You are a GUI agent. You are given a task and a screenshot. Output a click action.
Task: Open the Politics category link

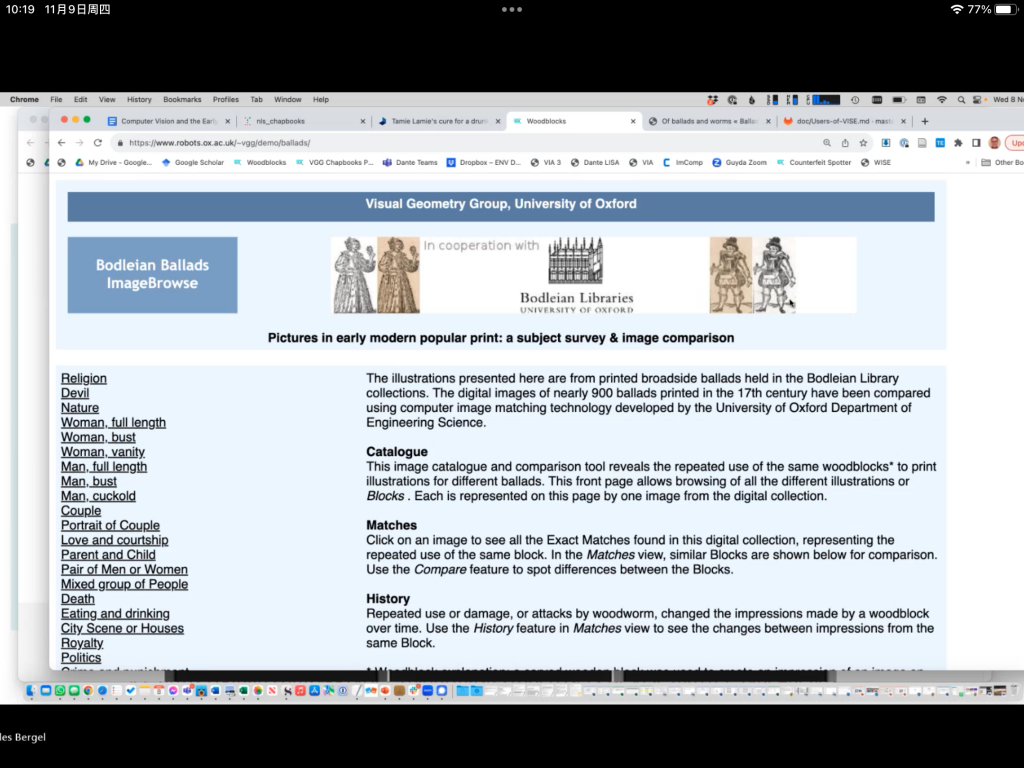tap(81, 658)
